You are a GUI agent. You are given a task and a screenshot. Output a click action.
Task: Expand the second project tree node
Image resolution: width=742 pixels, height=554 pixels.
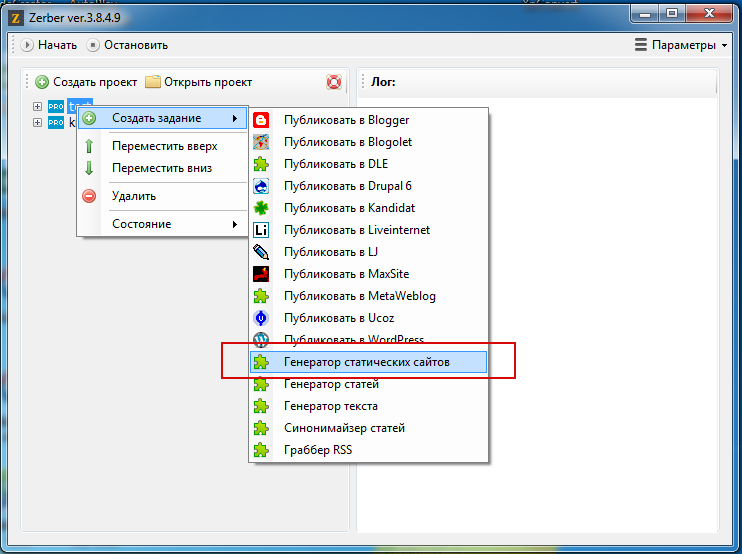click(37, 123)
